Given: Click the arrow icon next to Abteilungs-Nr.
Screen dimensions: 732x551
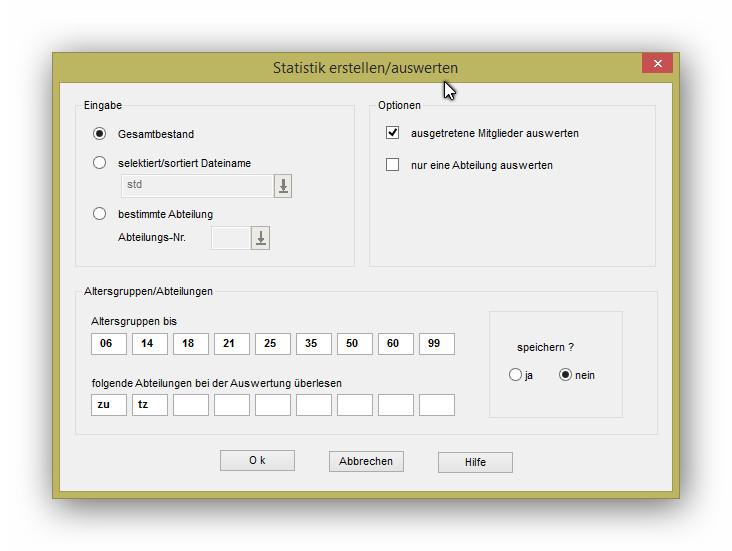Looking at the screenshot, I should pos(261,238).
